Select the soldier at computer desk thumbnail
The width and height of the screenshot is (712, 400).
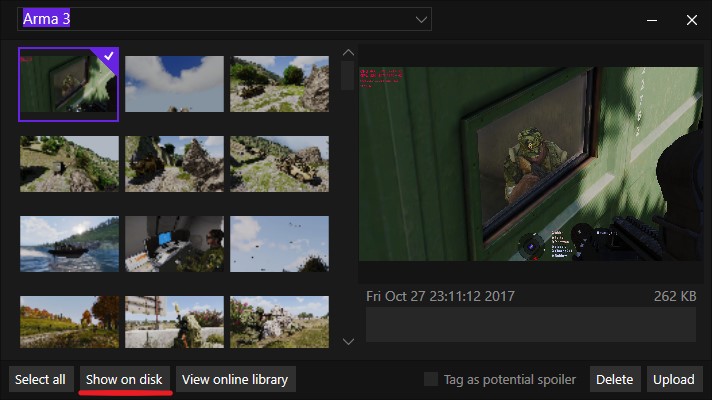pyautogui.click(x=174, y=244)
